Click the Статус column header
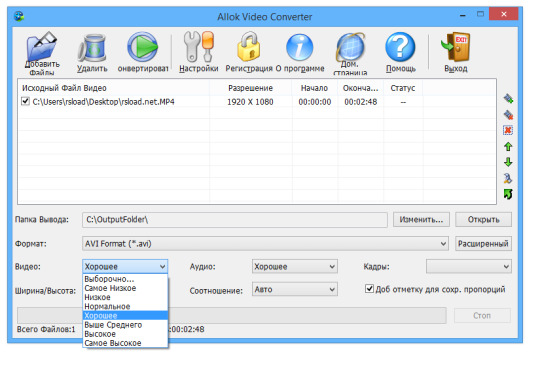Screen dimensions: 540x374 (403, 88)
